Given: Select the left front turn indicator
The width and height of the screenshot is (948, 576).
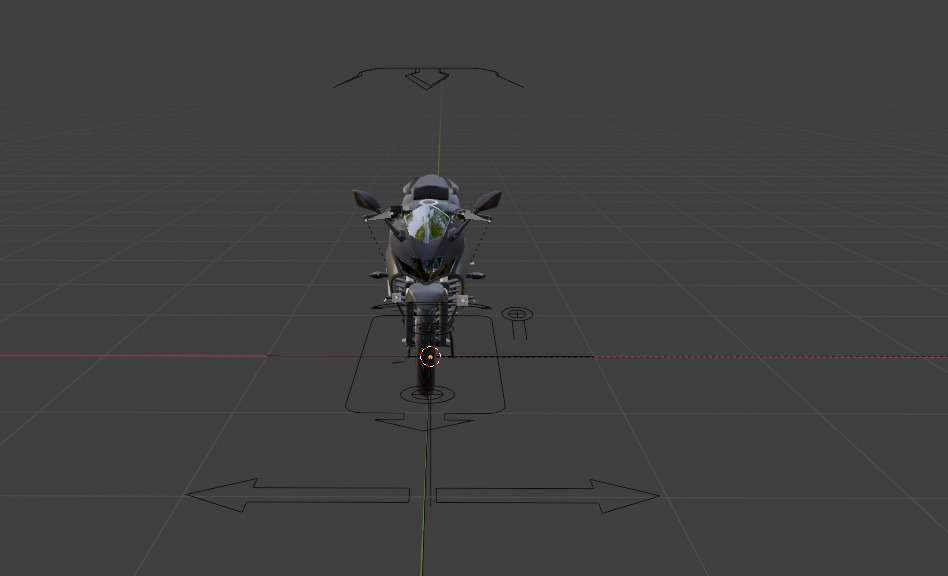Looking at the screenshot, I should (x=378, y=275).
